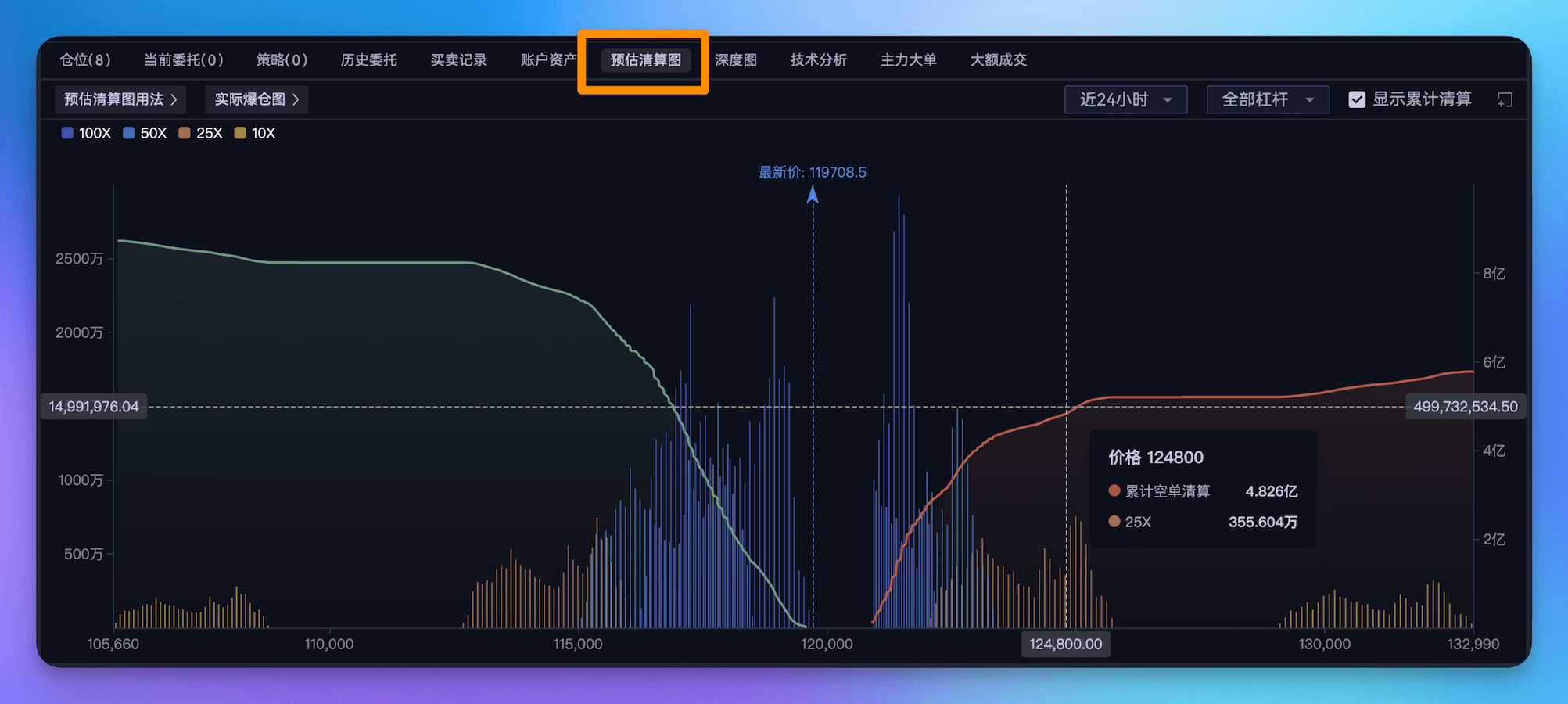Click the 价格 124800 tooltip title

[1156, 458]
